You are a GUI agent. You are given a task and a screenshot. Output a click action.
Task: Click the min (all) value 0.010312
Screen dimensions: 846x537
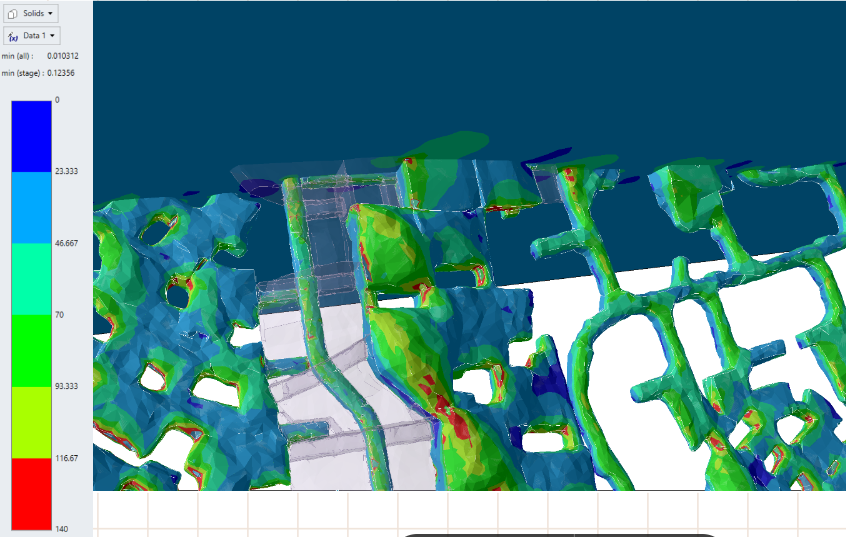pos(63,56)
